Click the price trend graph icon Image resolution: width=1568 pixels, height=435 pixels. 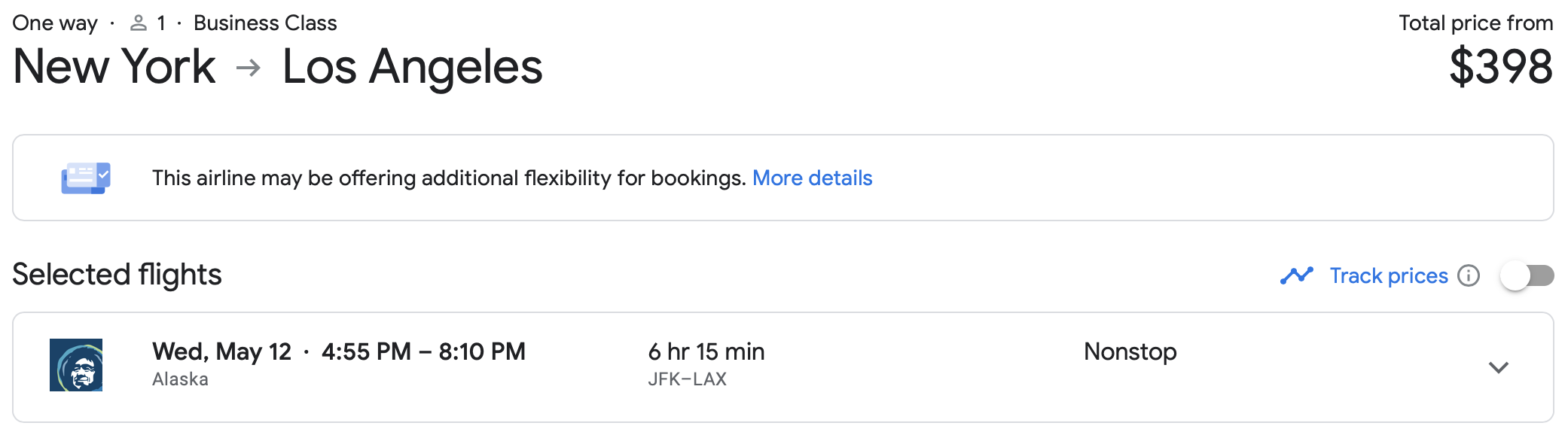1296,276
